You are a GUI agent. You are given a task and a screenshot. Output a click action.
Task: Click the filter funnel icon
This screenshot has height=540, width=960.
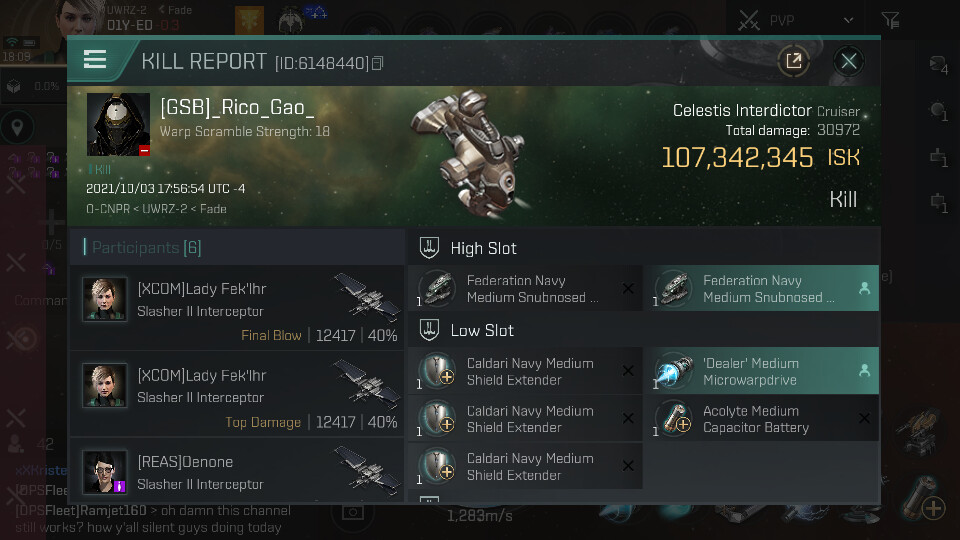pyautogui.click(x=891, y=20)
